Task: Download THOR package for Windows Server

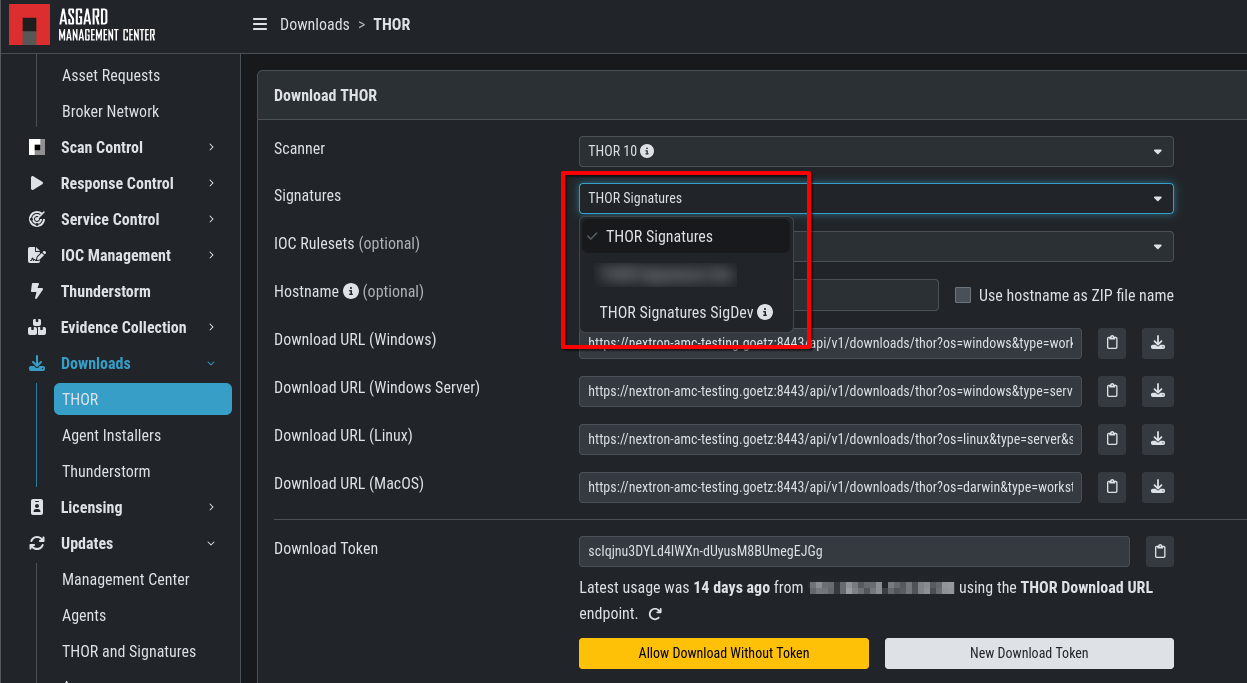Action: tap(1157, 391)
